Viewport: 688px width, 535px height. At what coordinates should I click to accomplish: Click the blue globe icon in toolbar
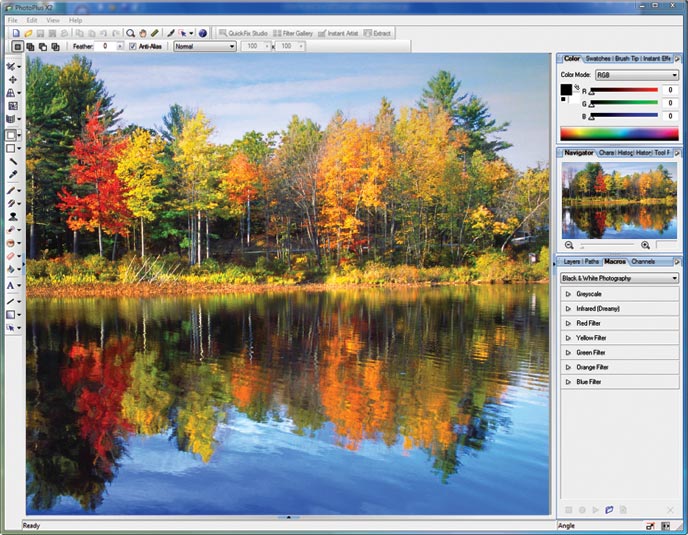coord(203,33)
